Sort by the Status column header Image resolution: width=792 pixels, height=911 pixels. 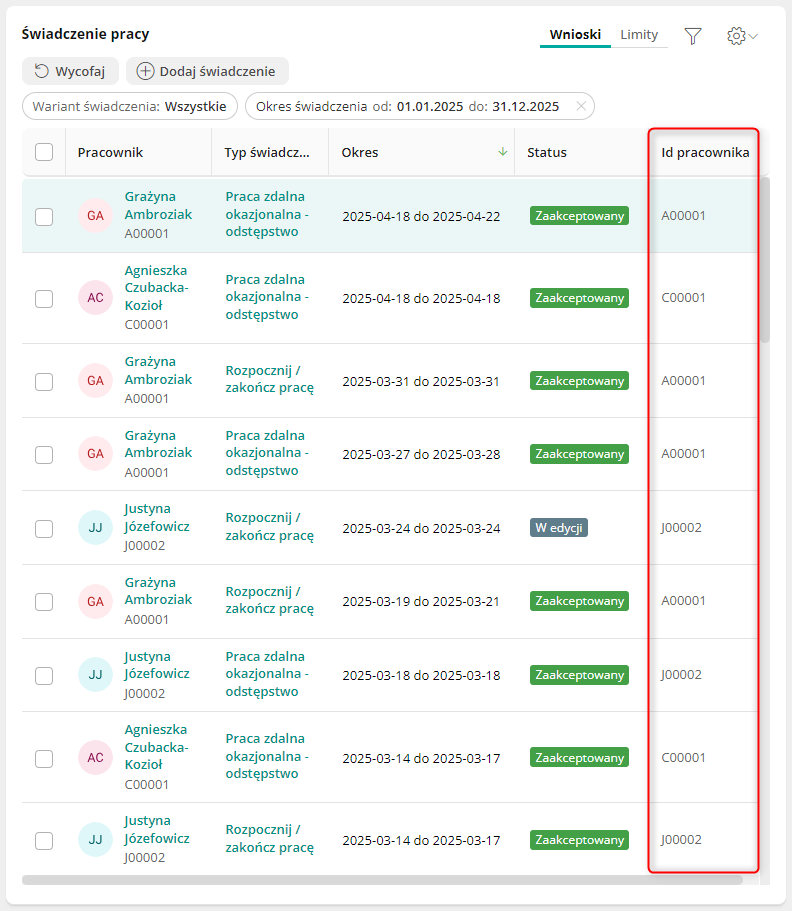[x=547, y=152]
